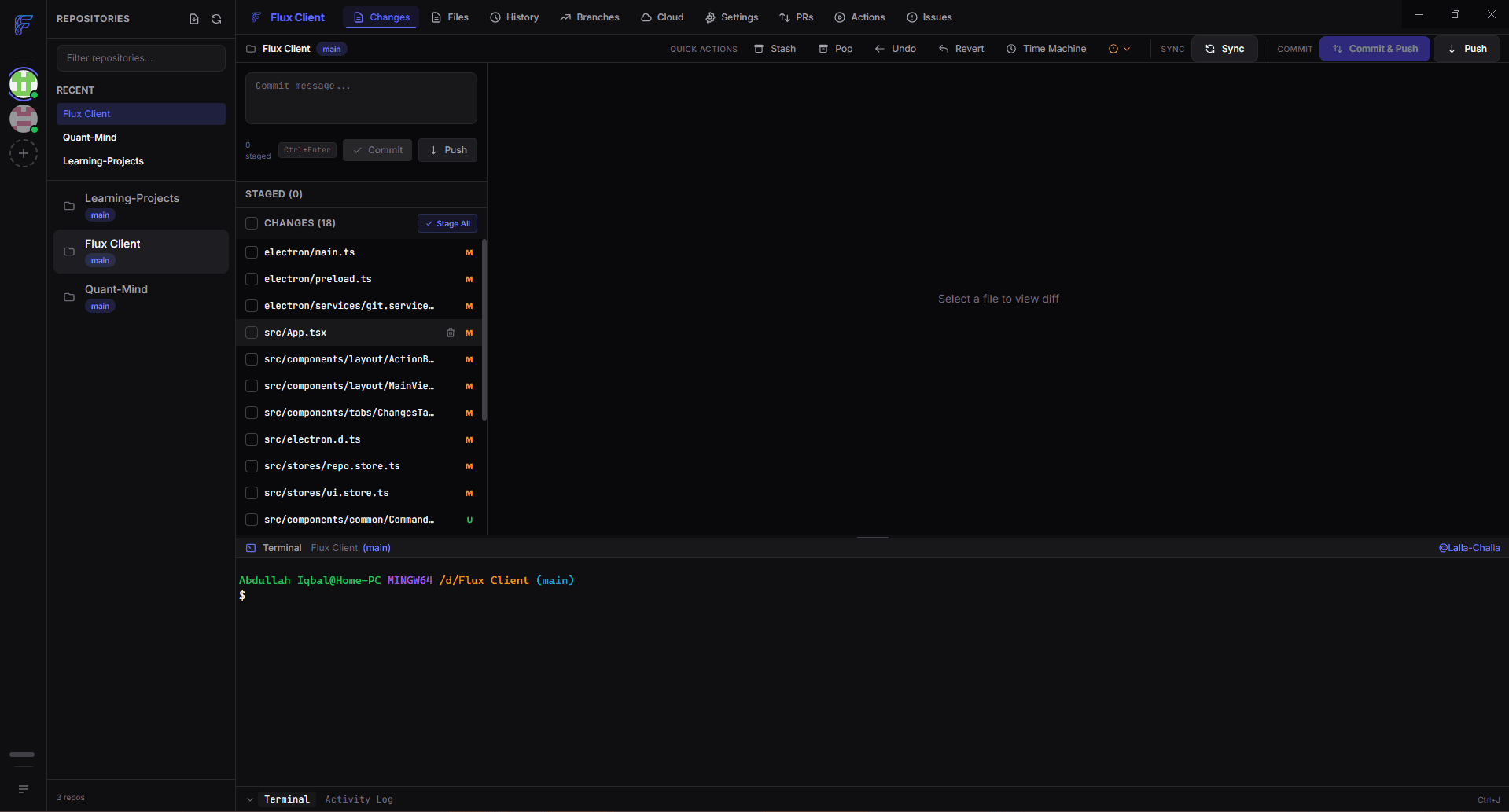Focus the commit message input field
This screenshot has height=812, width=1509.
pyautogui.click(x=361, y=97)
